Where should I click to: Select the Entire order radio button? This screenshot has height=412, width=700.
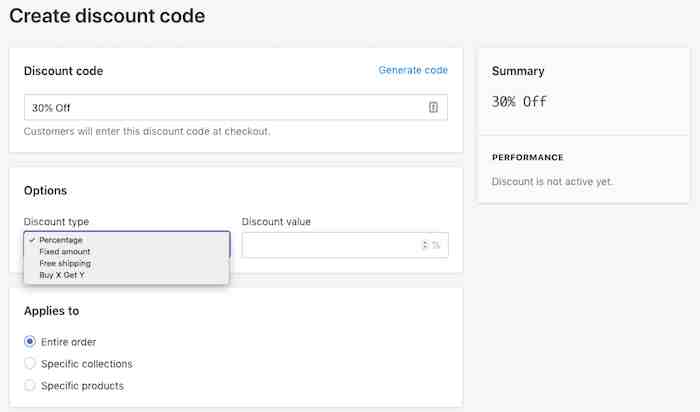click(x=30, y=341)
